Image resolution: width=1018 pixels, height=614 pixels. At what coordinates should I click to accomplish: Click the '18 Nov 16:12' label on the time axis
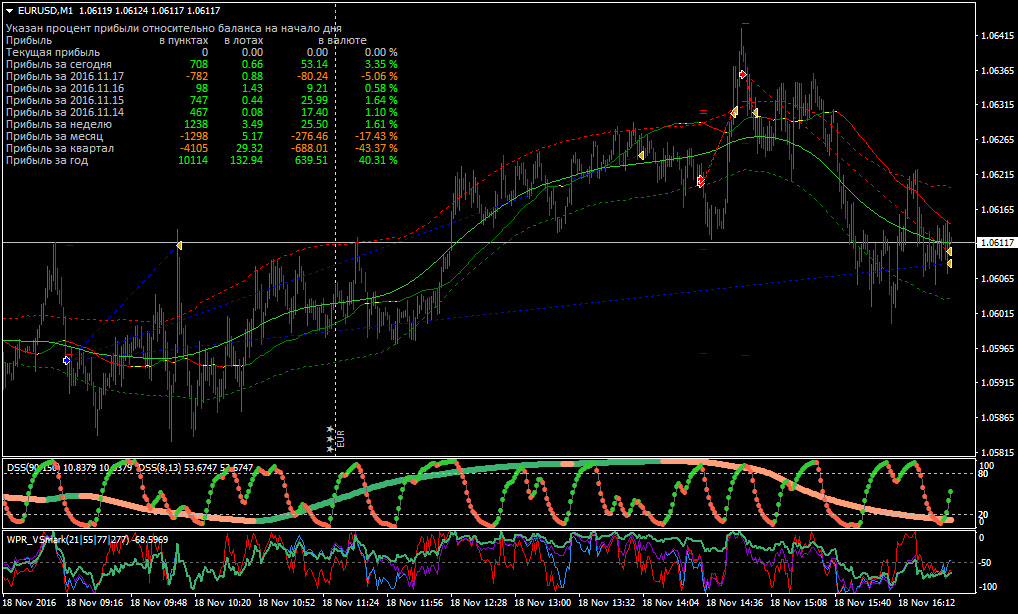pyautogui.click(x=926, y=603)
